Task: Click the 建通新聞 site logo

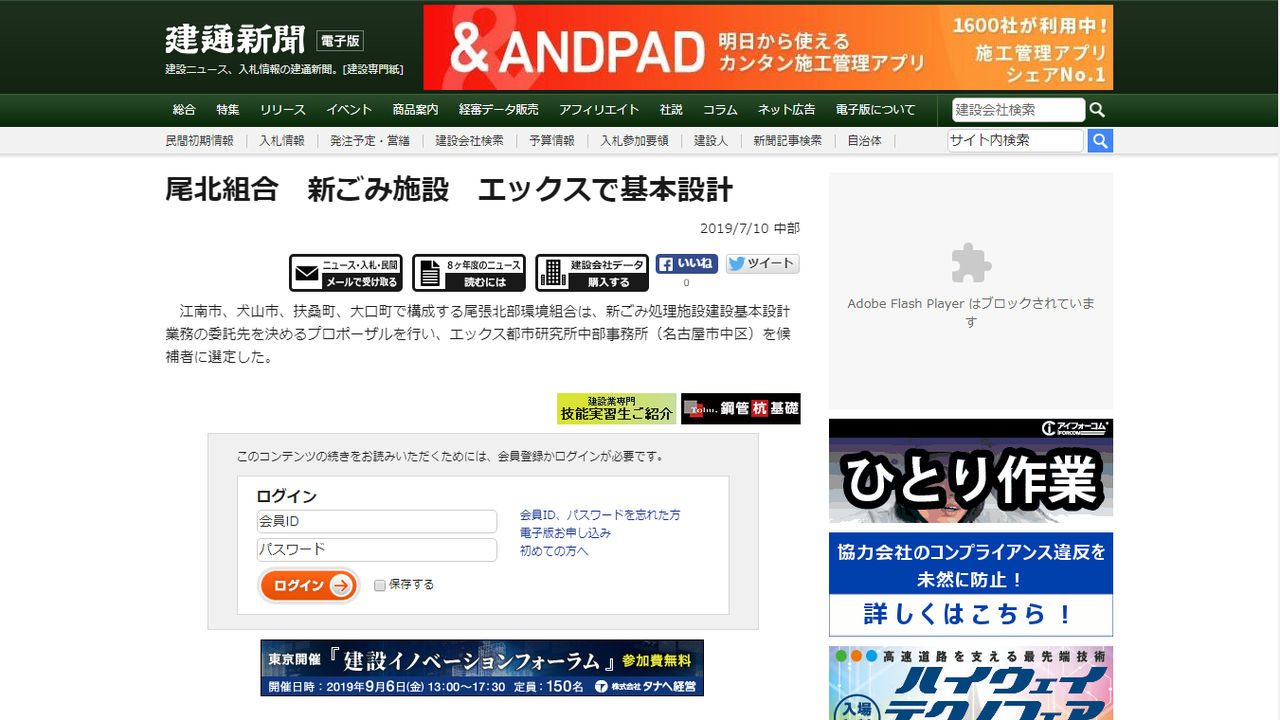Action: coord(235,40)
